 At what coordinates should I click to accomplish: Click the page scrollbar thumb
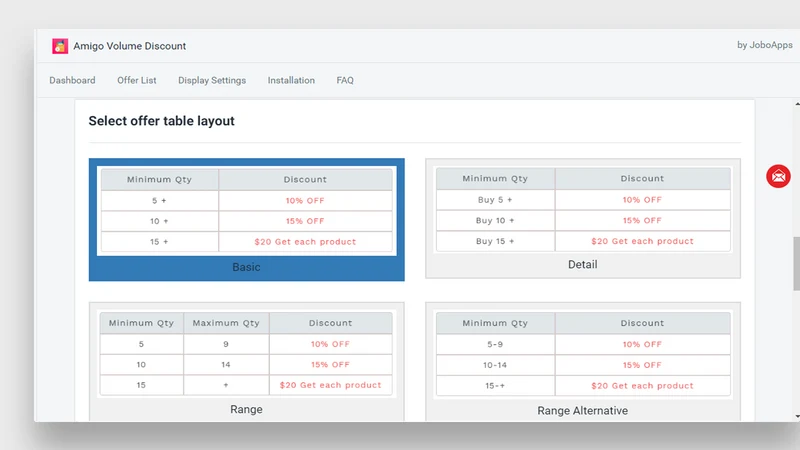pos(796,263)
